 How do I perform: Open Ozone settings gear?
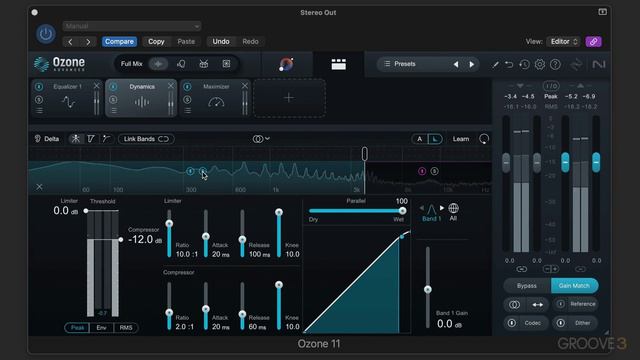click(540, 64)
